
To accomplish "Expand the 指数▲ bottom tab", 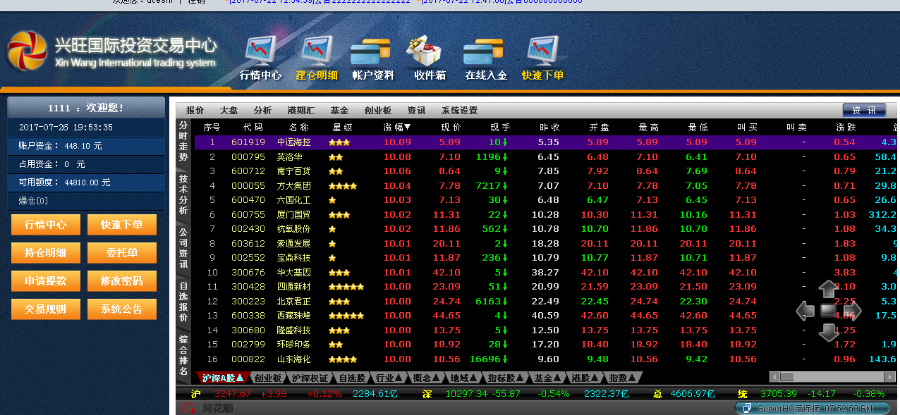I will 624,377.
